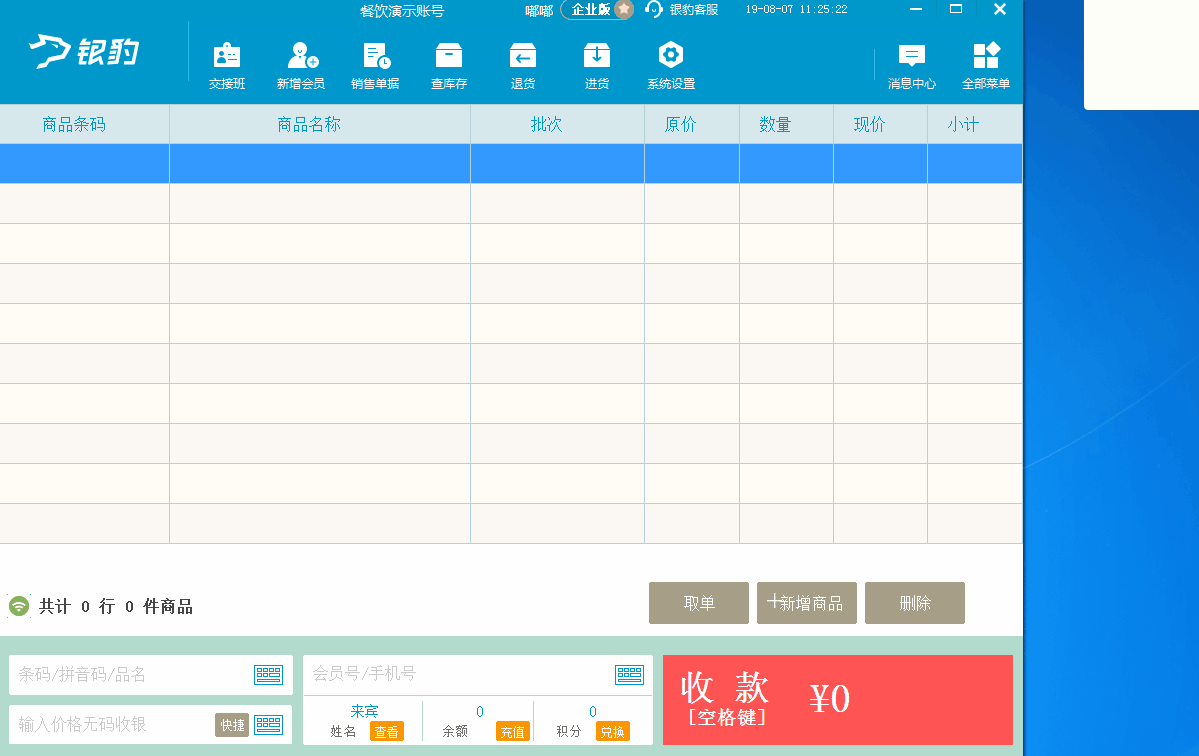Open the 进货 purchase stock icon
Image resolution: width=1199 pixels, height=756 pixels.
[596, 66]
